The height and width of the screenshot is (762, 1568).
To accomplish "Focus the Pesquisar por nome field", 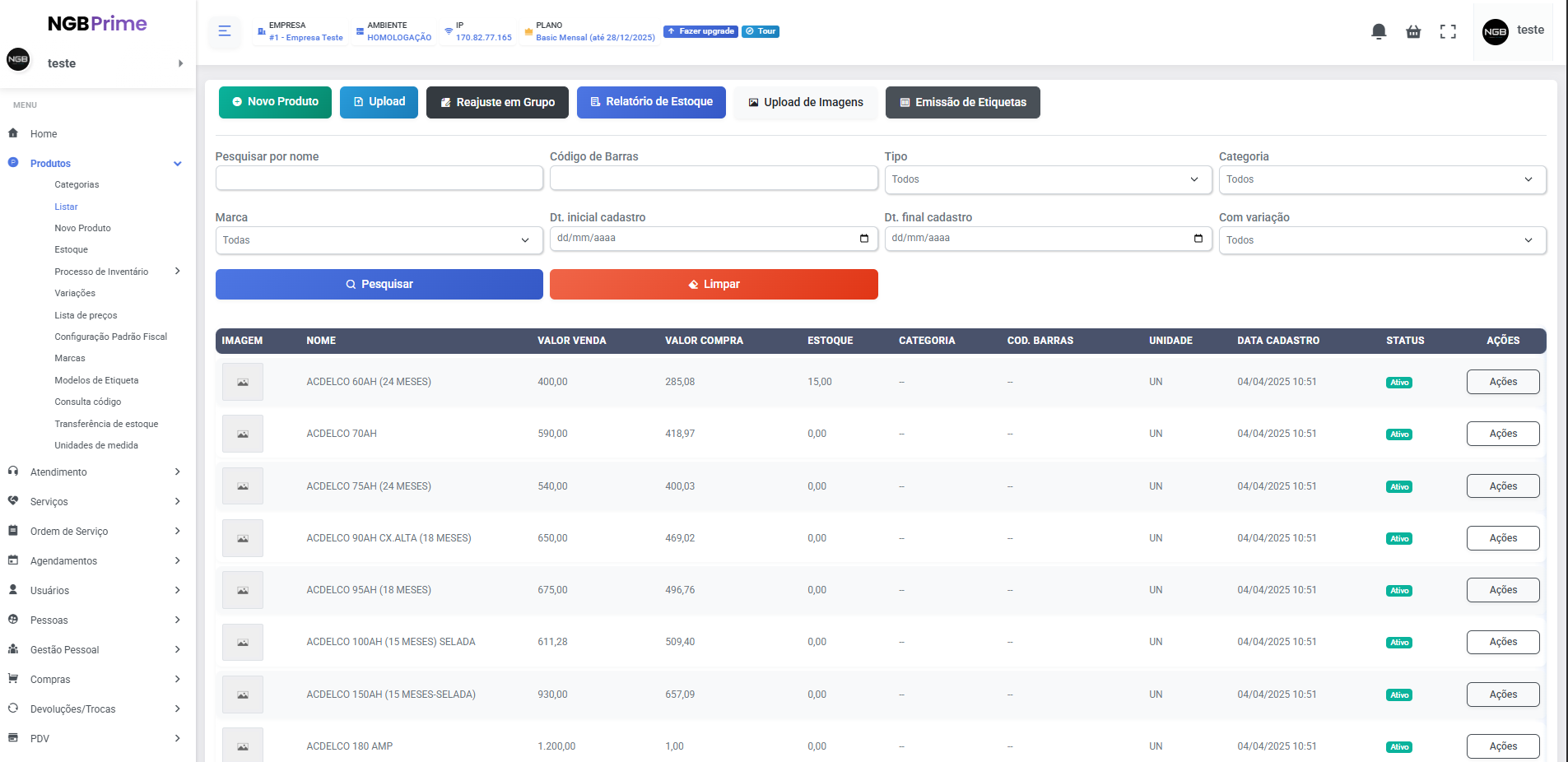I will (x=379, y=178).
